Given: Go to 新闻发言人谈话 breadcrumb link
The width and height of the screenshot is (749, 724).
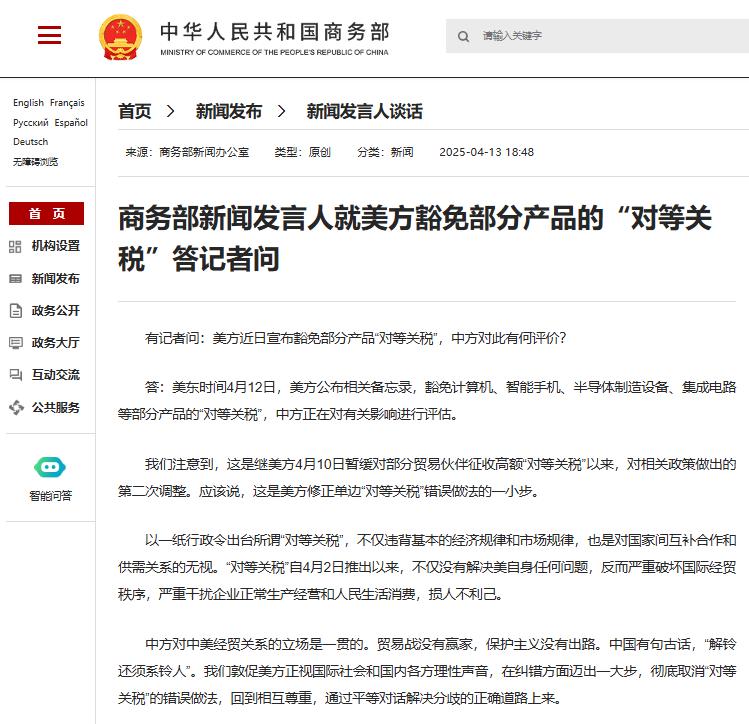Looking at the screenshot, I should coord(364,111).
